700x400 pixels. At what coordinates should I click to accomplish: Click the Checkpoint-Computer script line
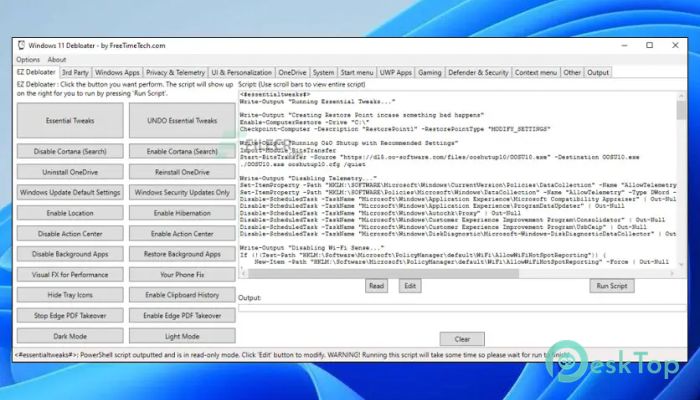pyautogui.click(x=395, y=129)
